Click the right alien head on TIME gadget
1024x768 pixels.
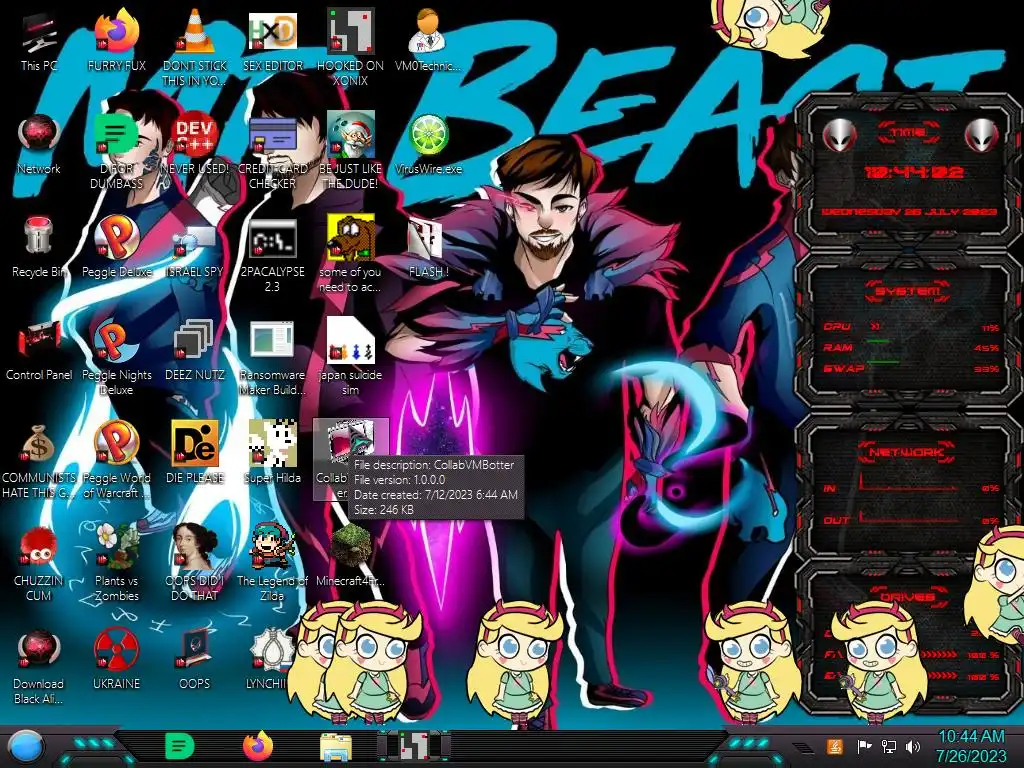(x=981, y=136)
